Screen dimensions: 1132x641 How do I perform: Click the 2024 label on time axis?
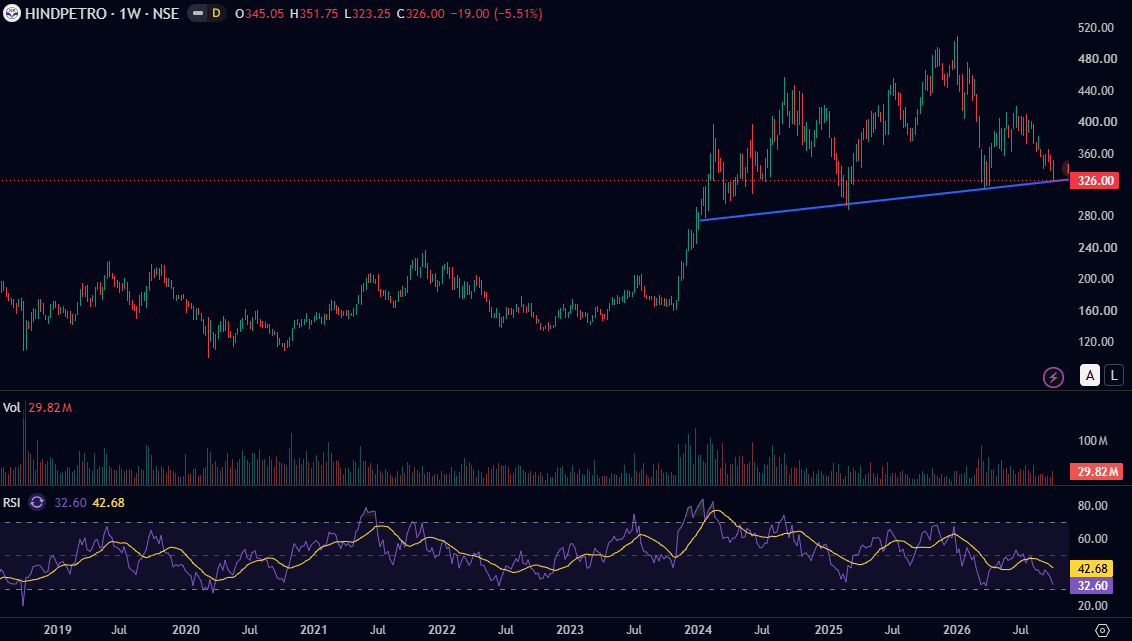coord(698,630)
